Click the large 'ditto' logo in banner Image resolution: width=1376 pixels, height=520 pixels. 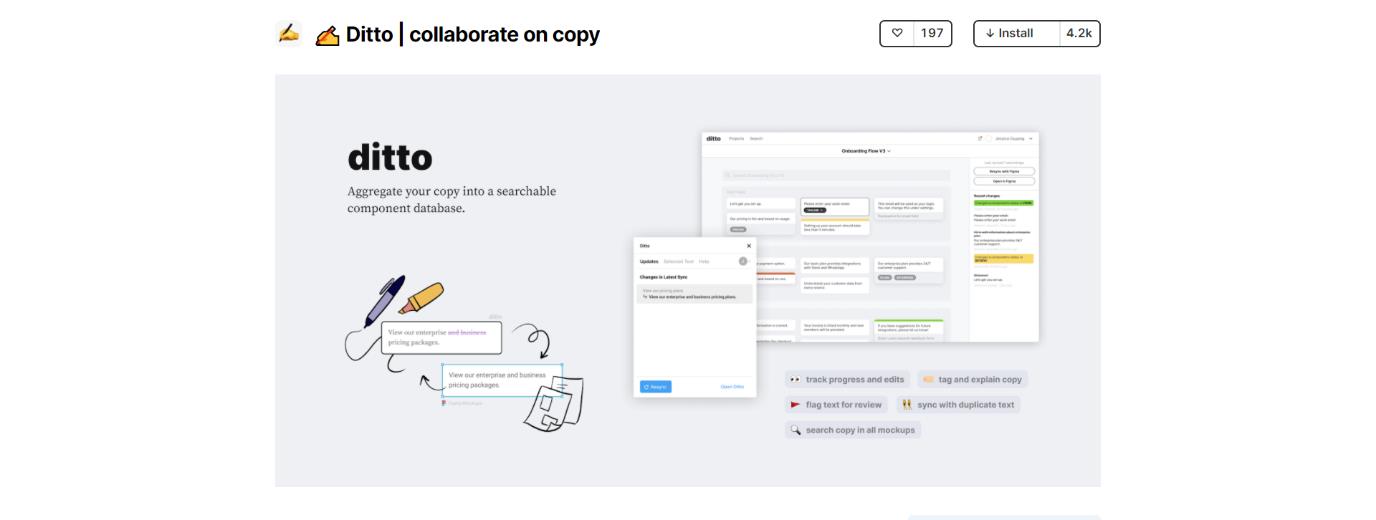(x=389, y=157)
